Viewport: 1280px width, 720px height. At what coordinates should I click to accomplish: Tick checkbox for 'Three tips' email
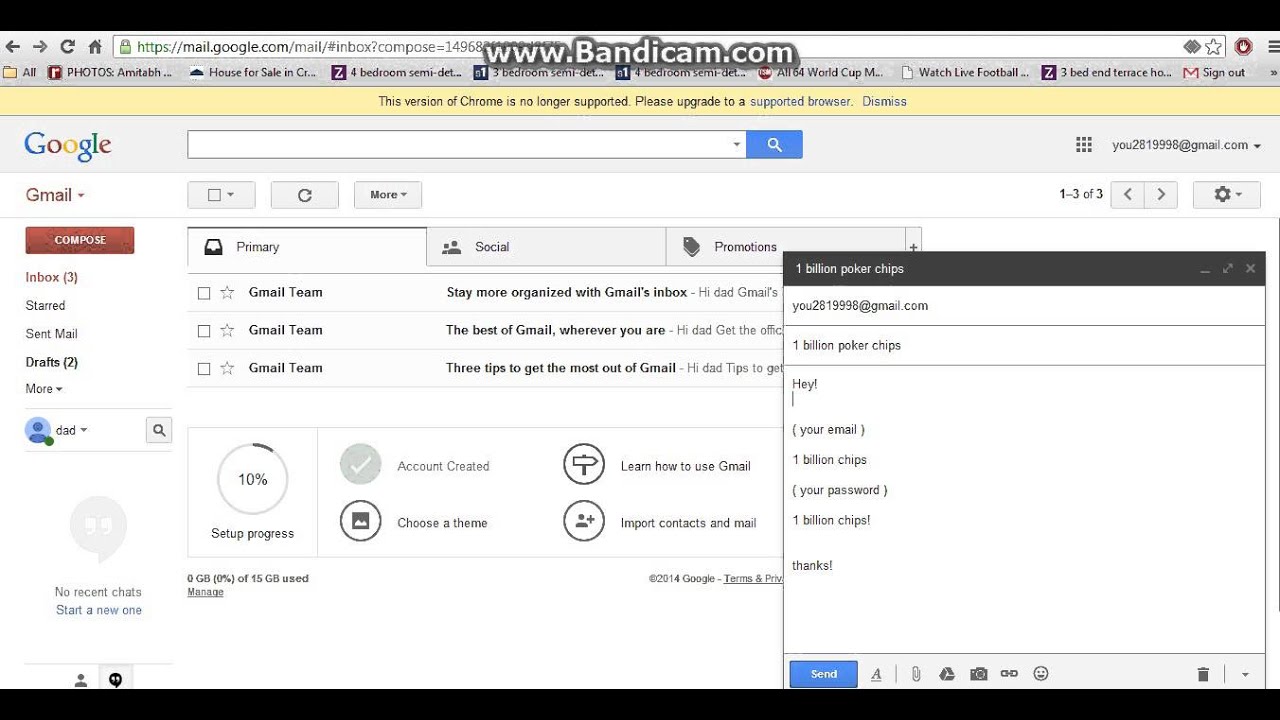204,369
